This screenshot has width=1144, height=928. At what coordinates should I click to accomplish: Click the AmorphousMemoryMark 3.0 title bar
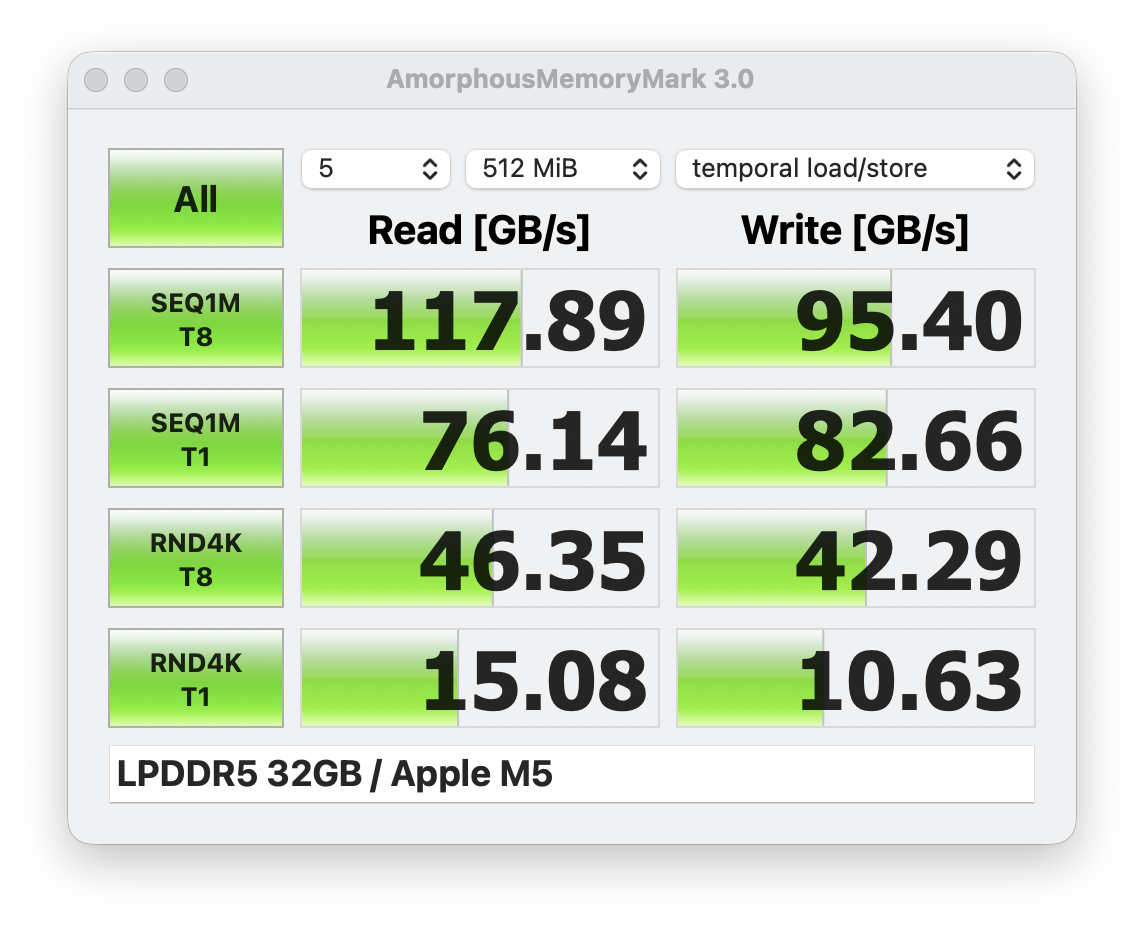(572, 79)
